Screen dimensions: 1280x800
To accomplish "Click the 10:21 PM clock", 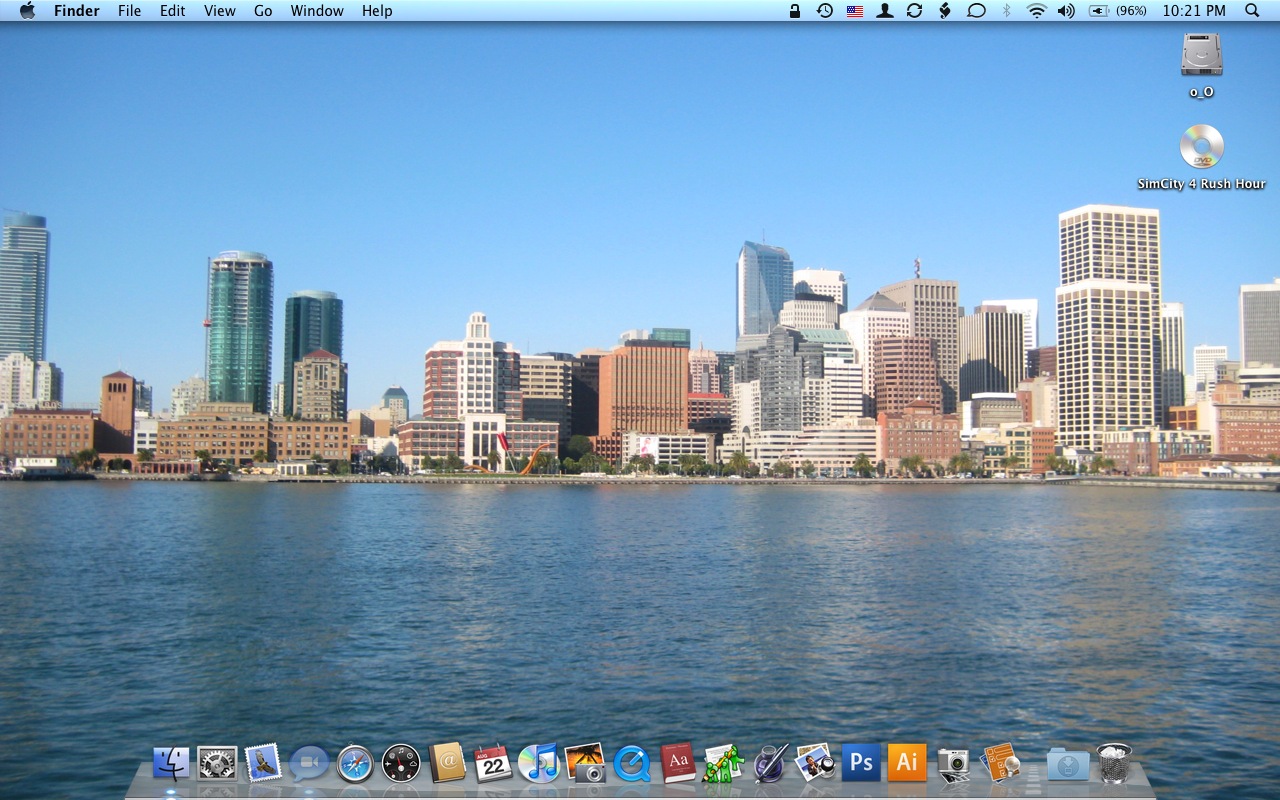I will coord(1194,11).
